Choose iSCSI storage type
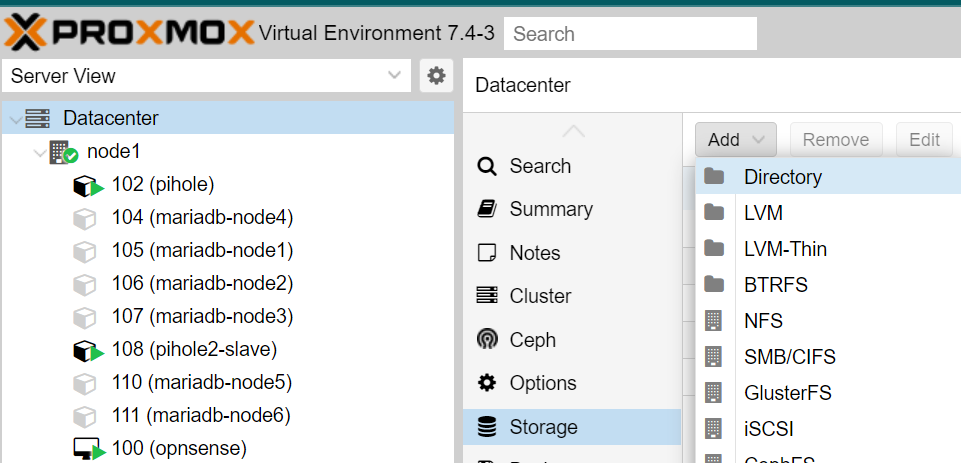 pyautogui.click(x=829, y=428)
